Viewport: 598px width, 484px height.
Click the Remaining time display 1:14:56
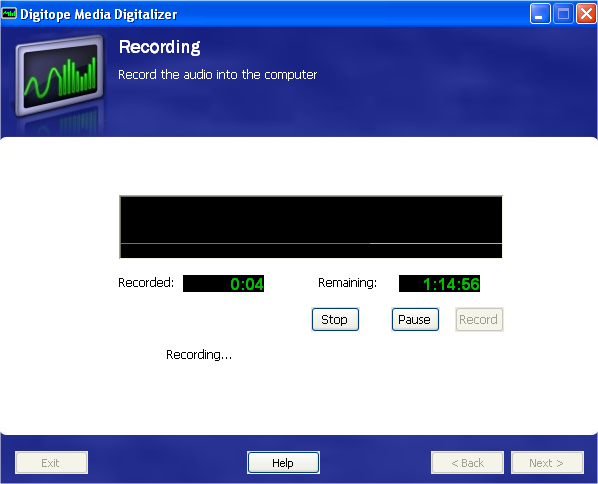point(439,283)
